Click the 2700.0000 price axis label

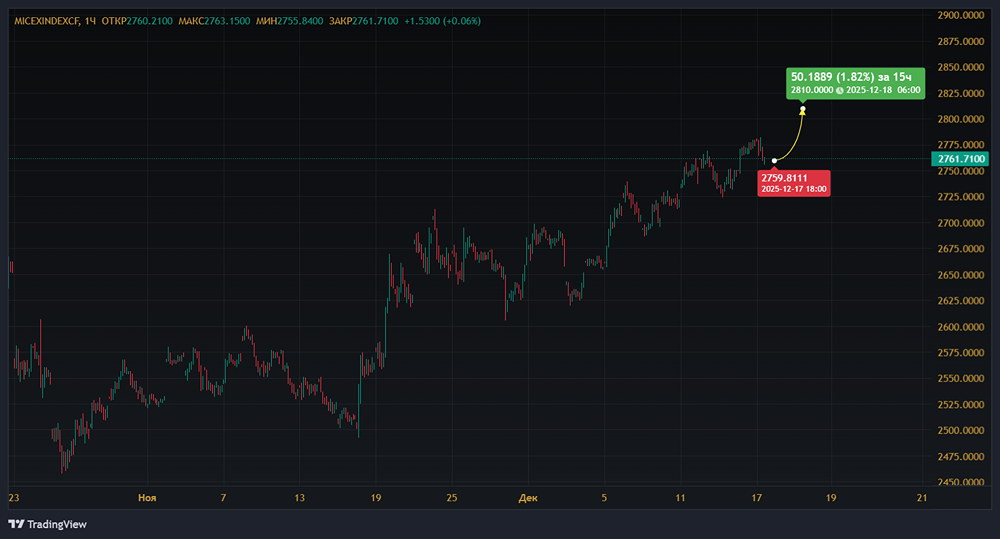960,223
